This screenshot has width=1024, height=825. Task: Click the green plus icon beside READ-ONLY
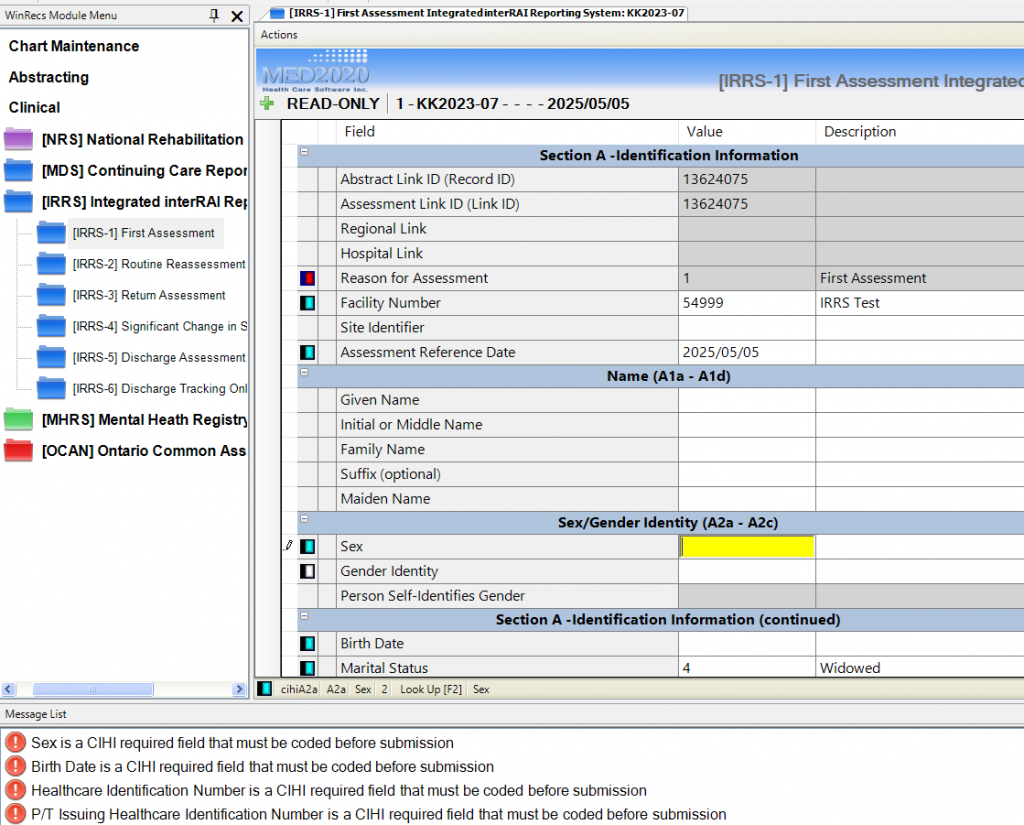pyautogui.click(x=265, y=103)
